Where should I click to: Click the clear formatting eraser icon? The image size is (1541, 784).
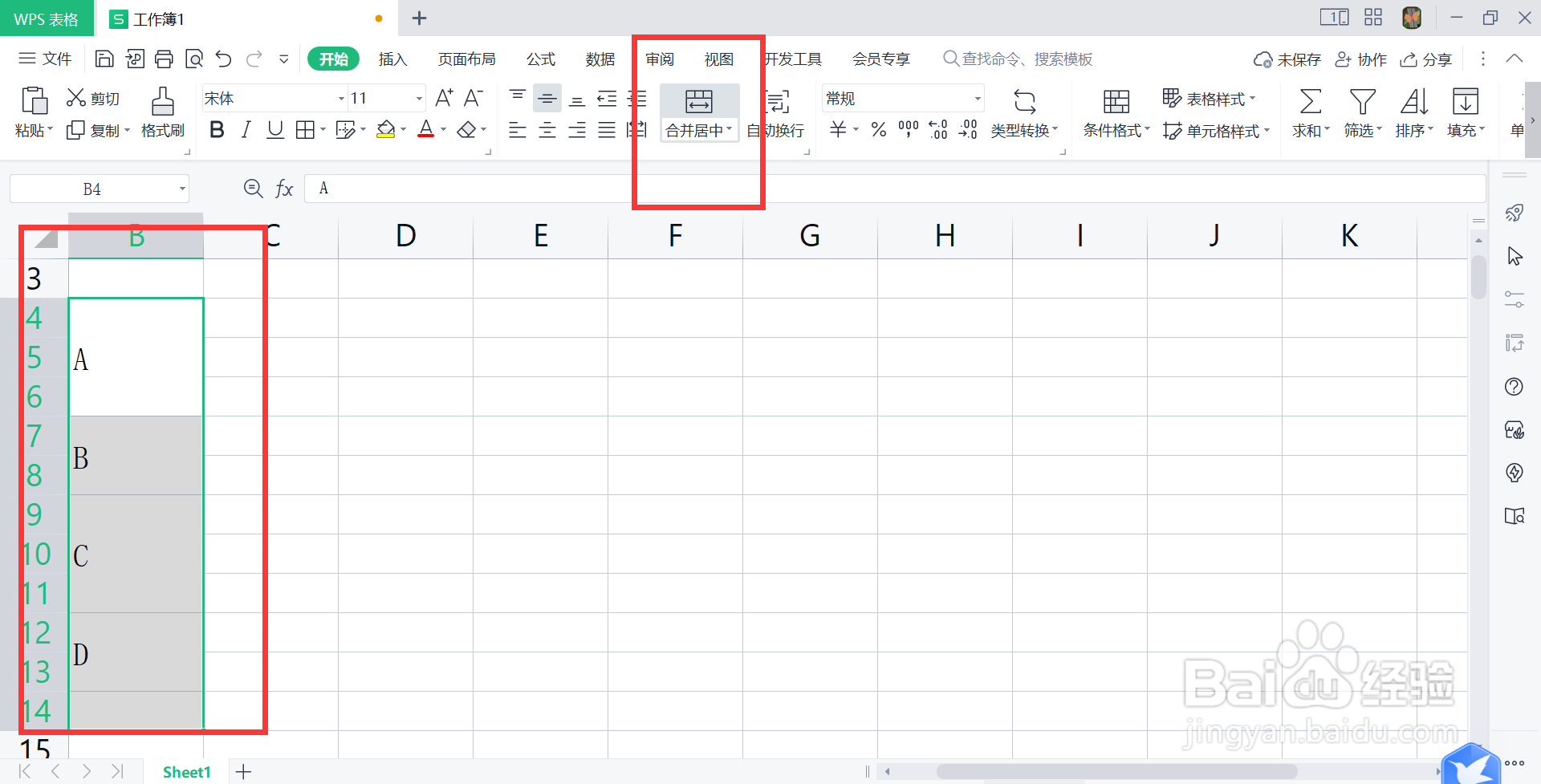pyautogui.click(x=466, y=130)
